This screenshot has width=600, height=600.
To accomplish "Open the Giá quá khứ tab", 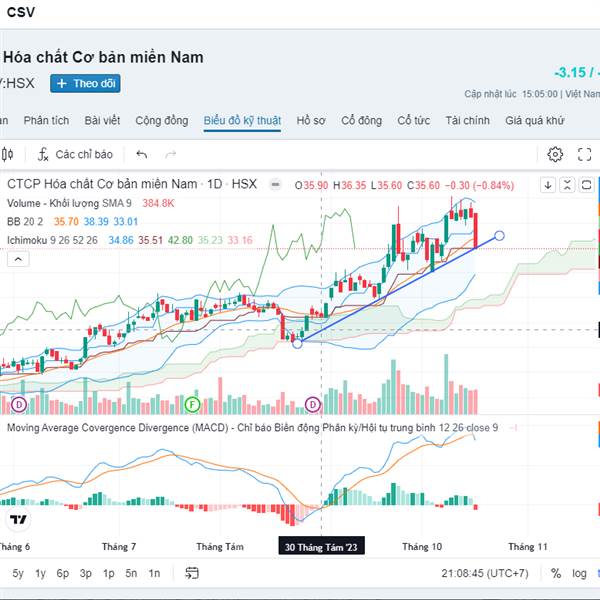I will point(535,121).
